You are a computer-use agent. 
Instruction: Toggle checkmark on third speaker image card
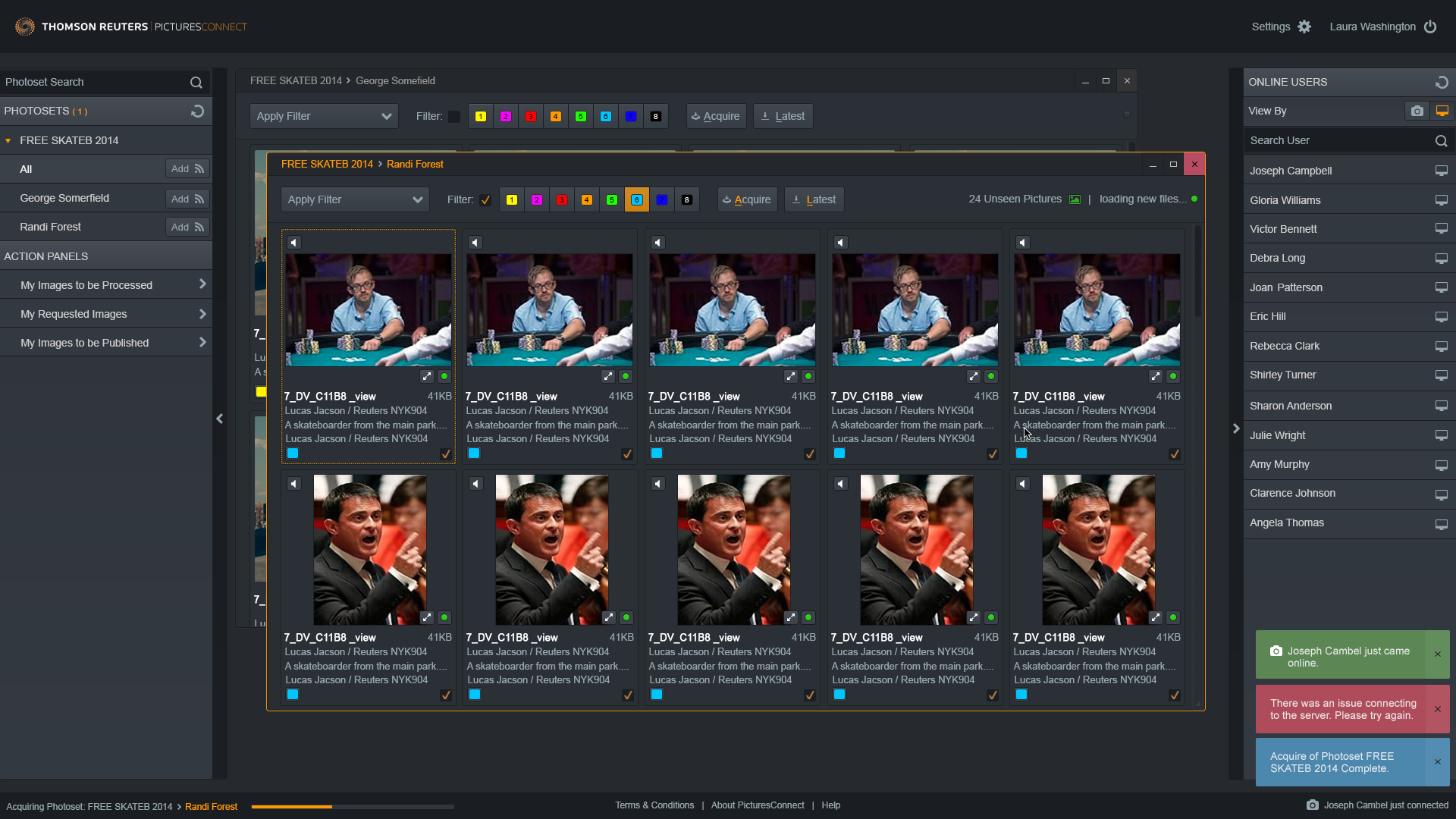(x=810, y=695)
